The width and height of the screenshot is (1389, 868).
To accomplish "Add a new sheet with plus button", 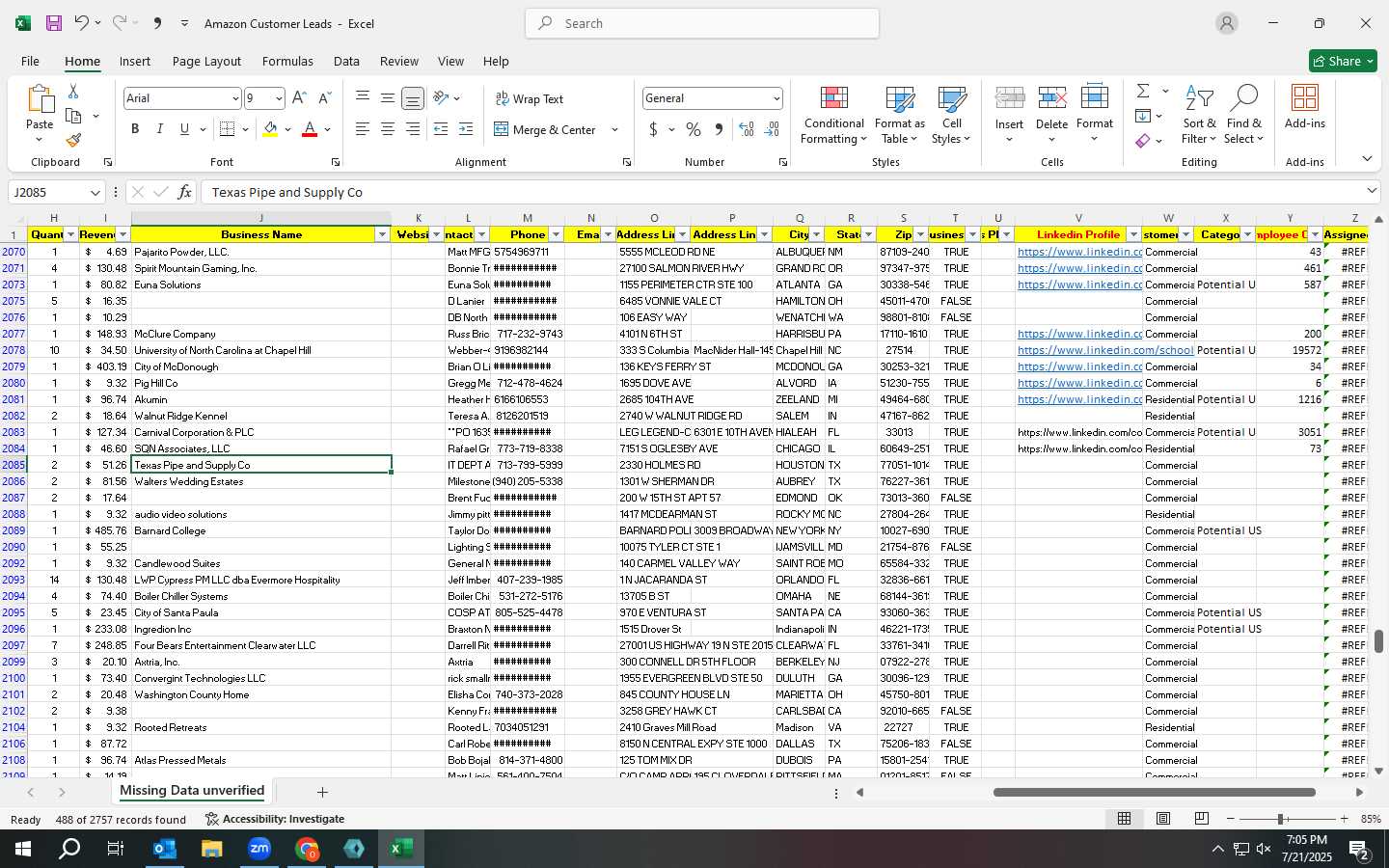I will coord(322,792).
